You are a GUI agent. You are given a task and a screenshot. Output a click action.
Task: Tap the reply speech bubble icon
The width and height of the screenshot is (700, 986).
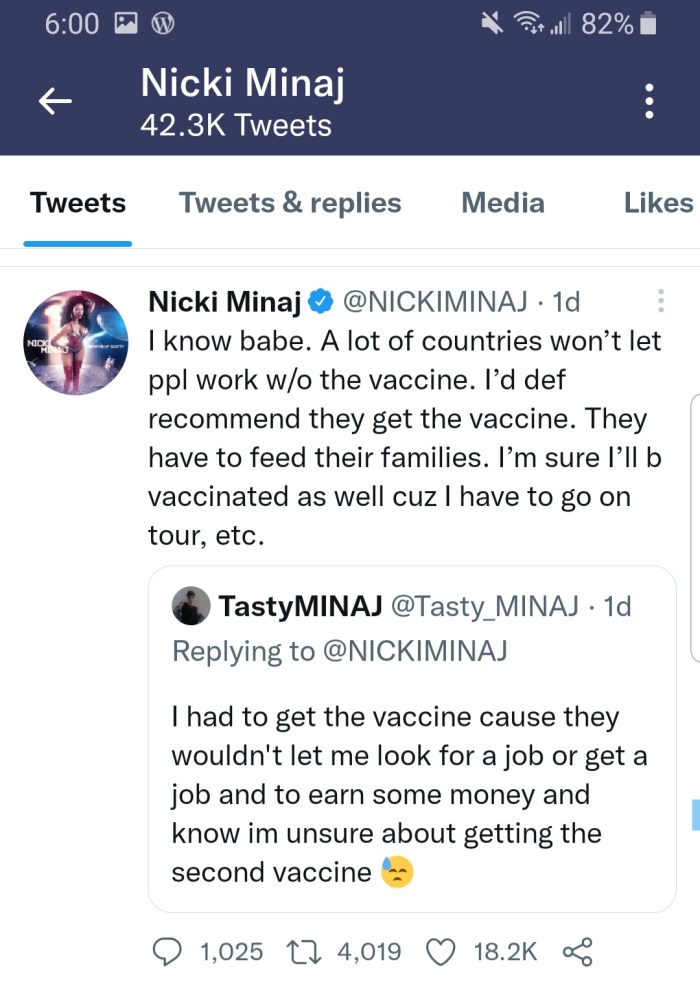point(166,950)
